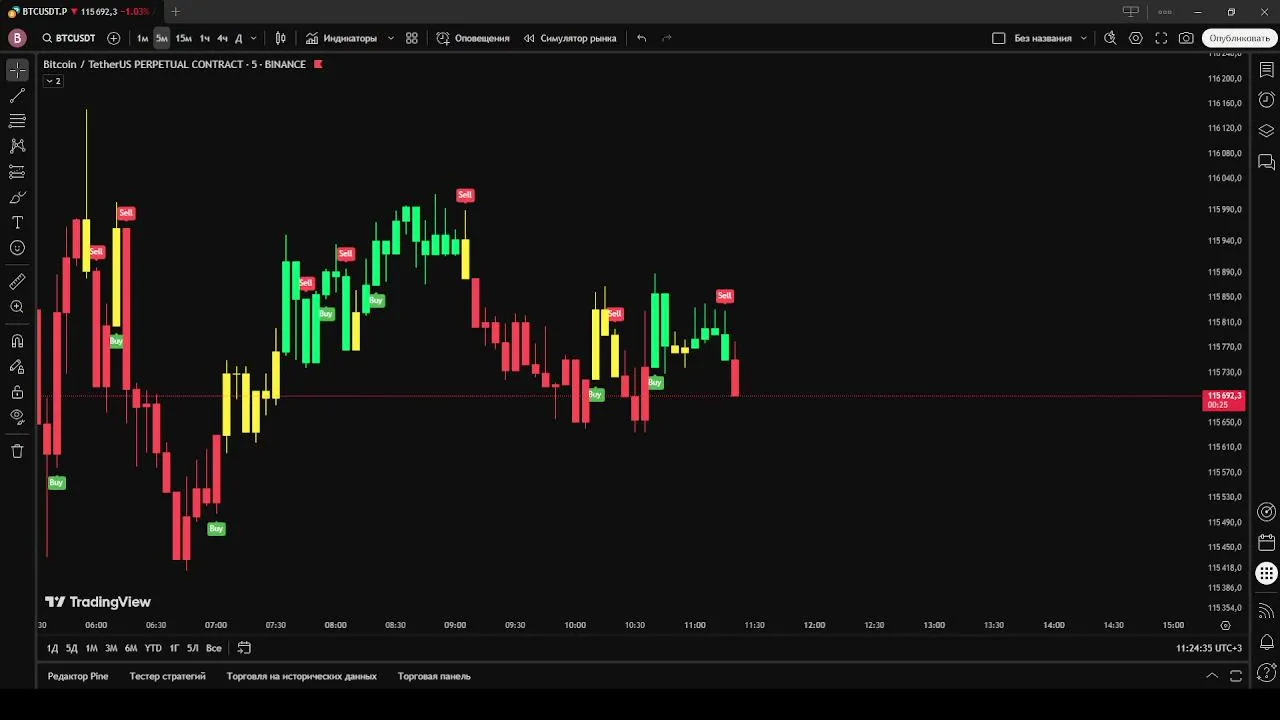Image resolution: width=1280 pixels, height=720 pixels.
Task: Expand the bottom panel chevron up
Action: click(x=1212, y=676)
